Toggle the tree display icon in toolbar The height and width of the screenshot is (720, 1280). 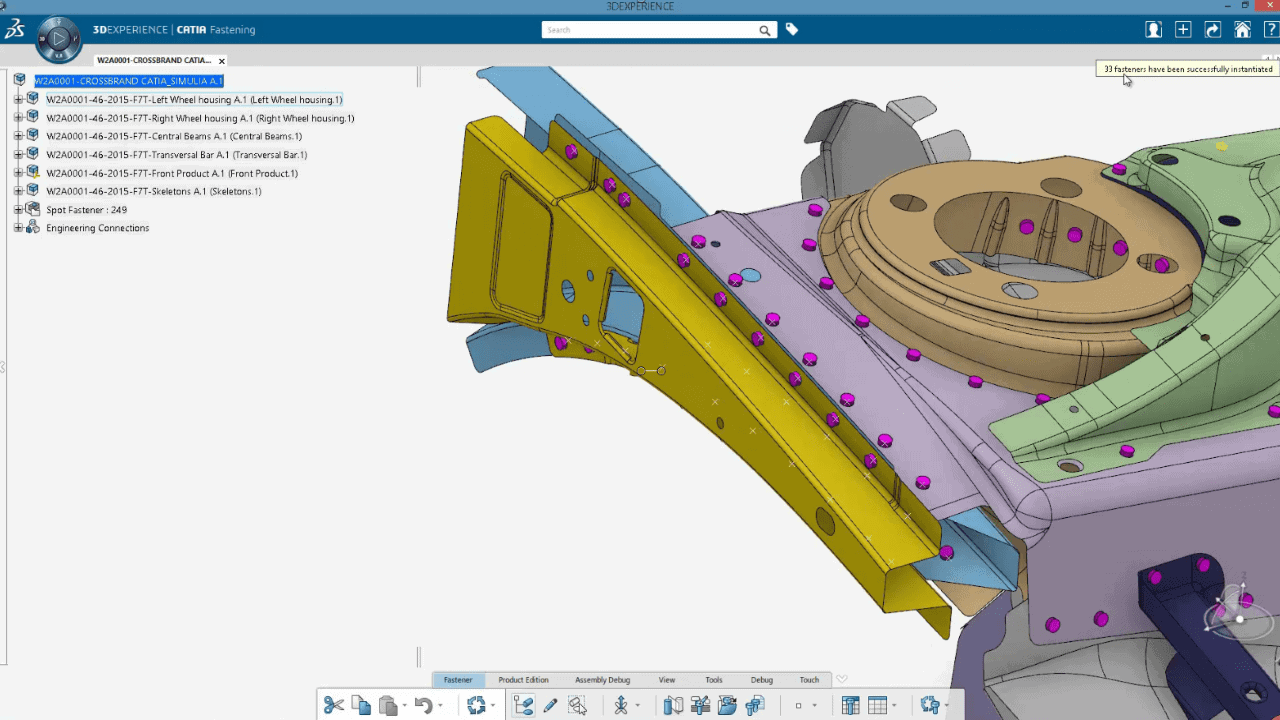[523, 705]
